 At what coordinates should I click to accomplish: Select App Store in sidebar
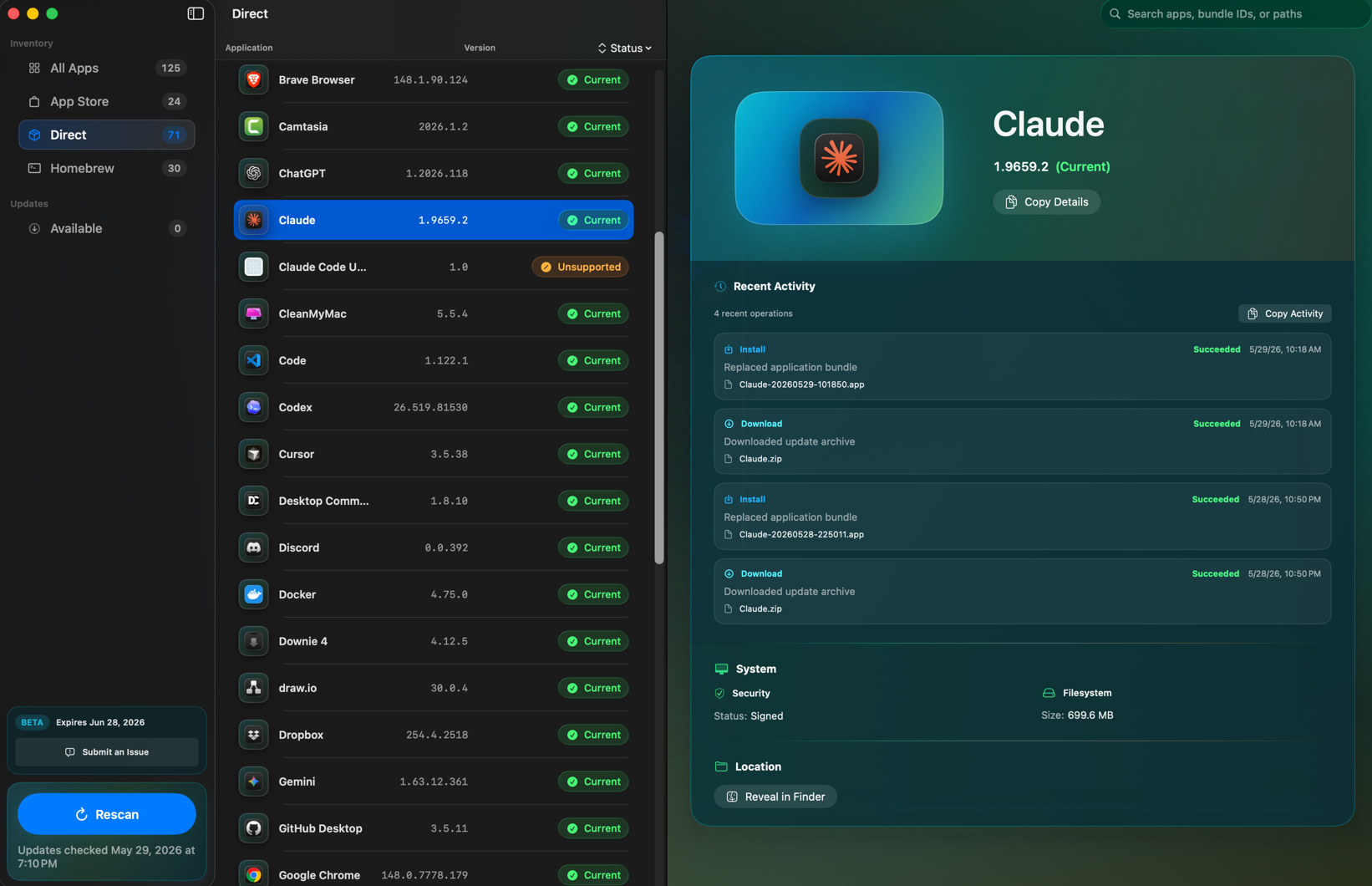[107, 101]
